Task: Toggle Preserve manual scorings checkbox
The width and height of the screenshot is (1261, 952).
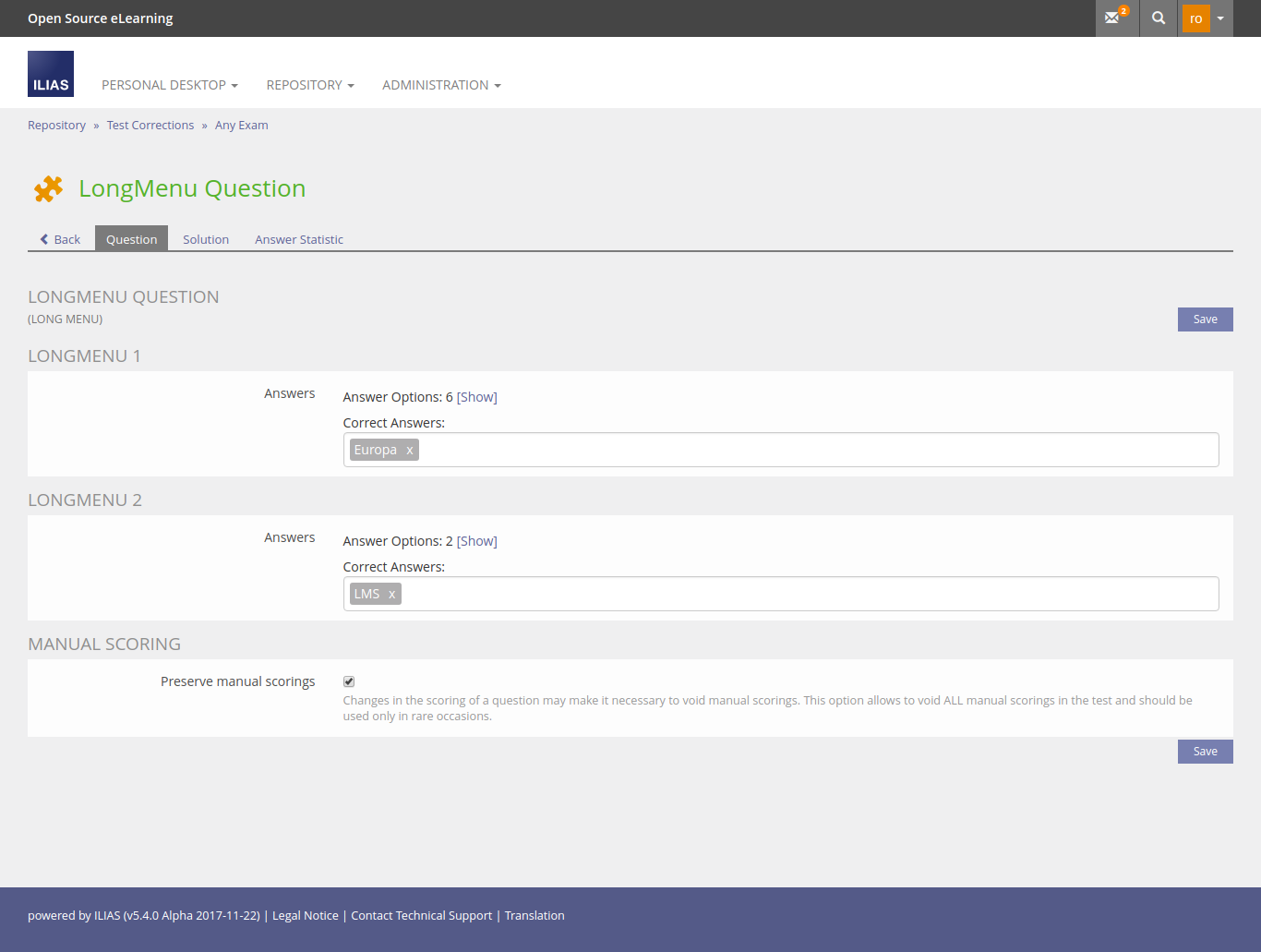Action: point(349,681)
